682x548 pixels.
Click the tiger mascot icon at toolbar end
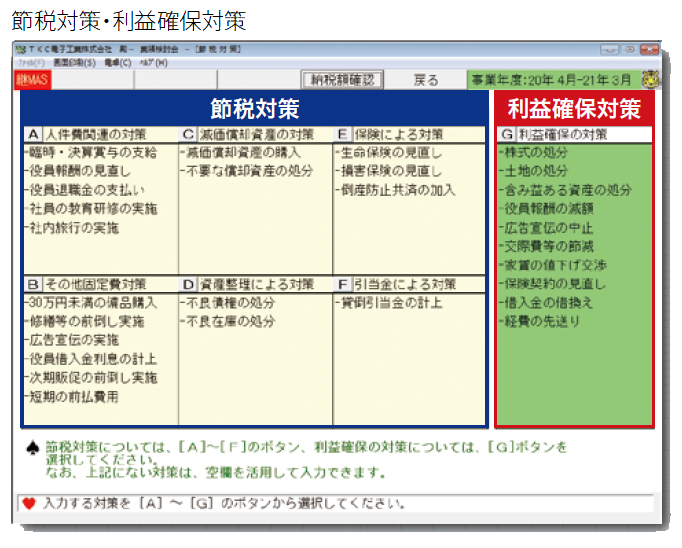tap(651, 80)
